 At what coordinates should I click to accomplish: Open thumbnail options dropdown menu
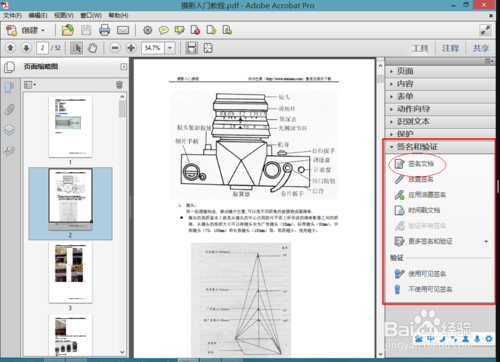tap(30, 85)
